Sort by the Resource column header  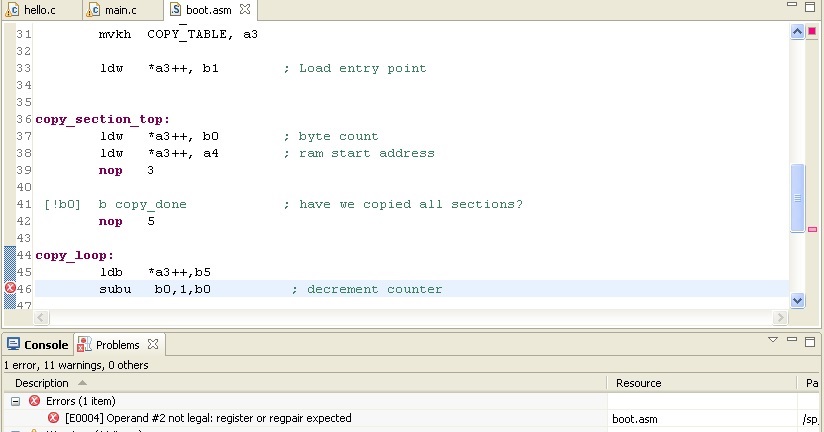click(638, 383)
